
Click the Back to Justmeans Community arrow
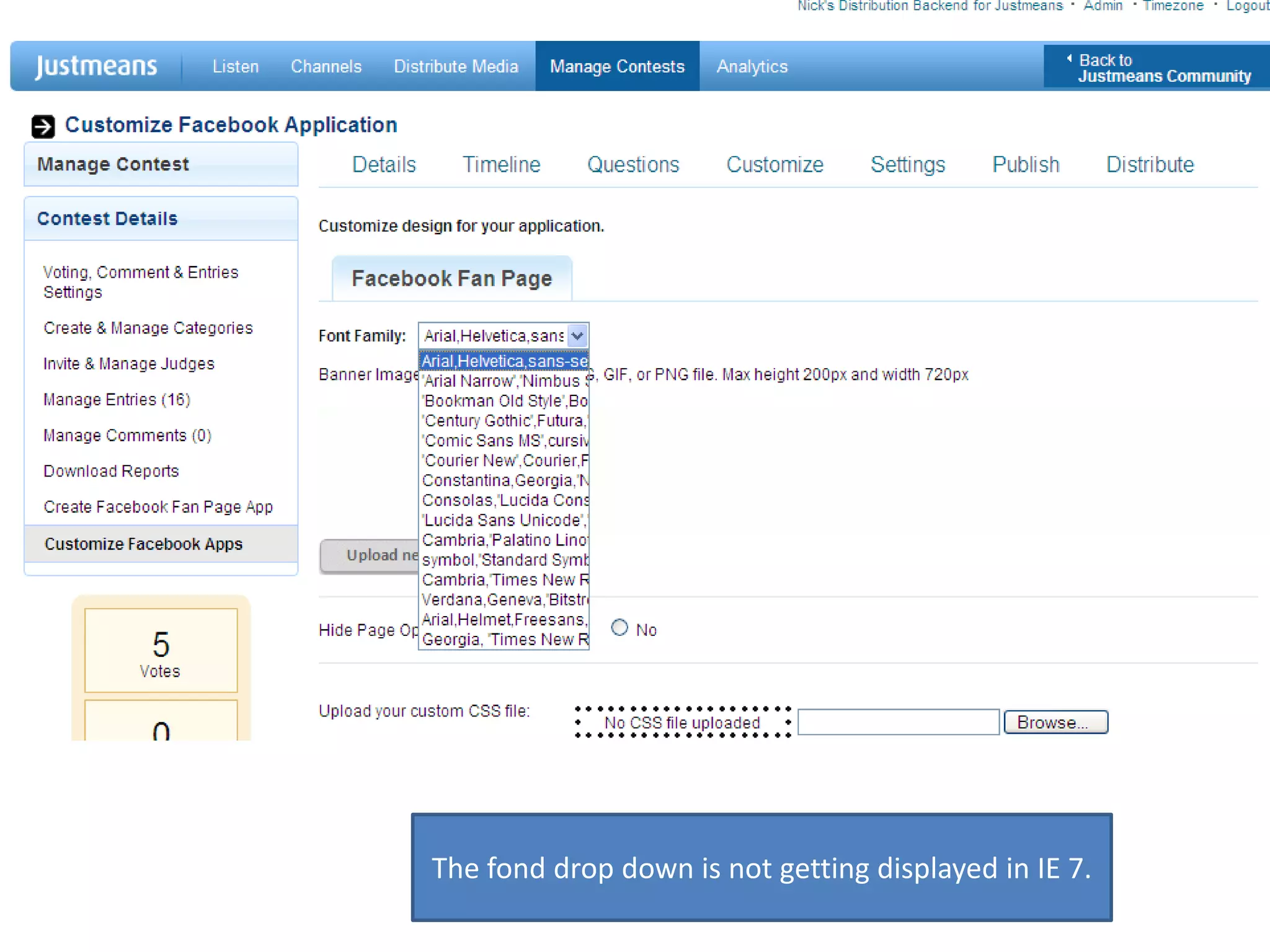click(x=1069, y=59)
